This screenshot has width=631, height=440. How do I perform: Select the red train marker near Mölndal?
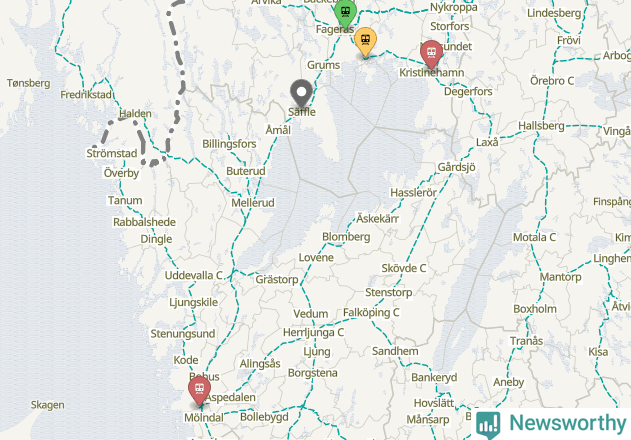pyautogui.click(x=199, y=390)
